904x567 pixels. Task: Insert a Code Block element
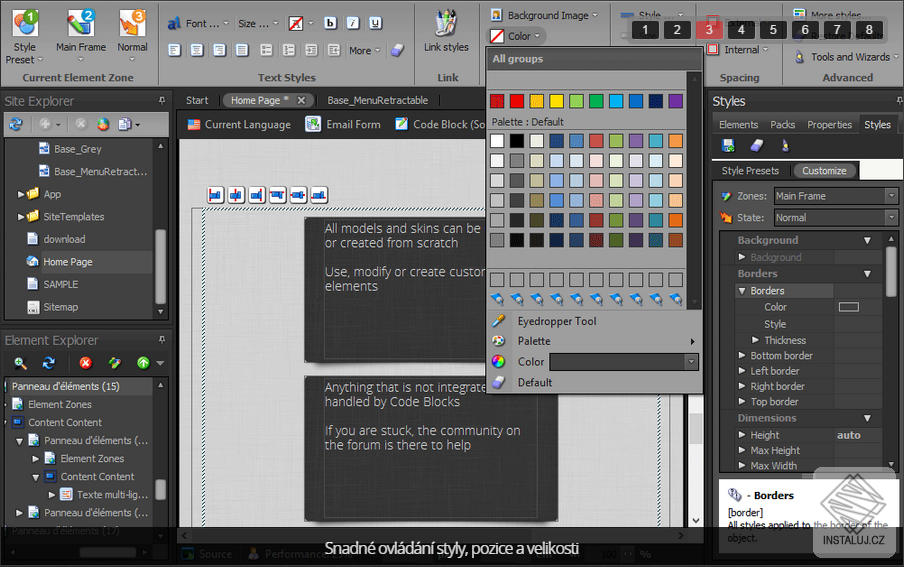[x=440, y=124]
